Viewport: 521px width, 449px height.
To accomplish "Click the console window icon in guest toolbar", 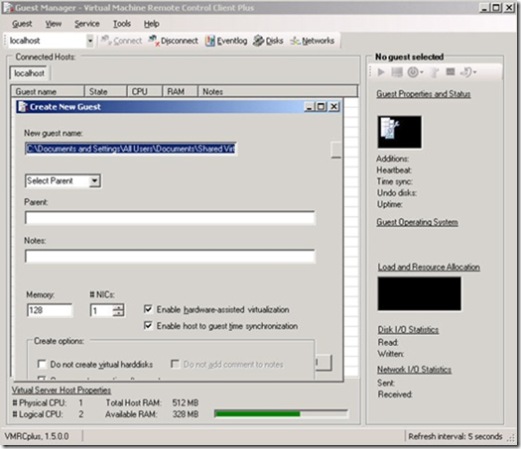I will coord(450,72).
